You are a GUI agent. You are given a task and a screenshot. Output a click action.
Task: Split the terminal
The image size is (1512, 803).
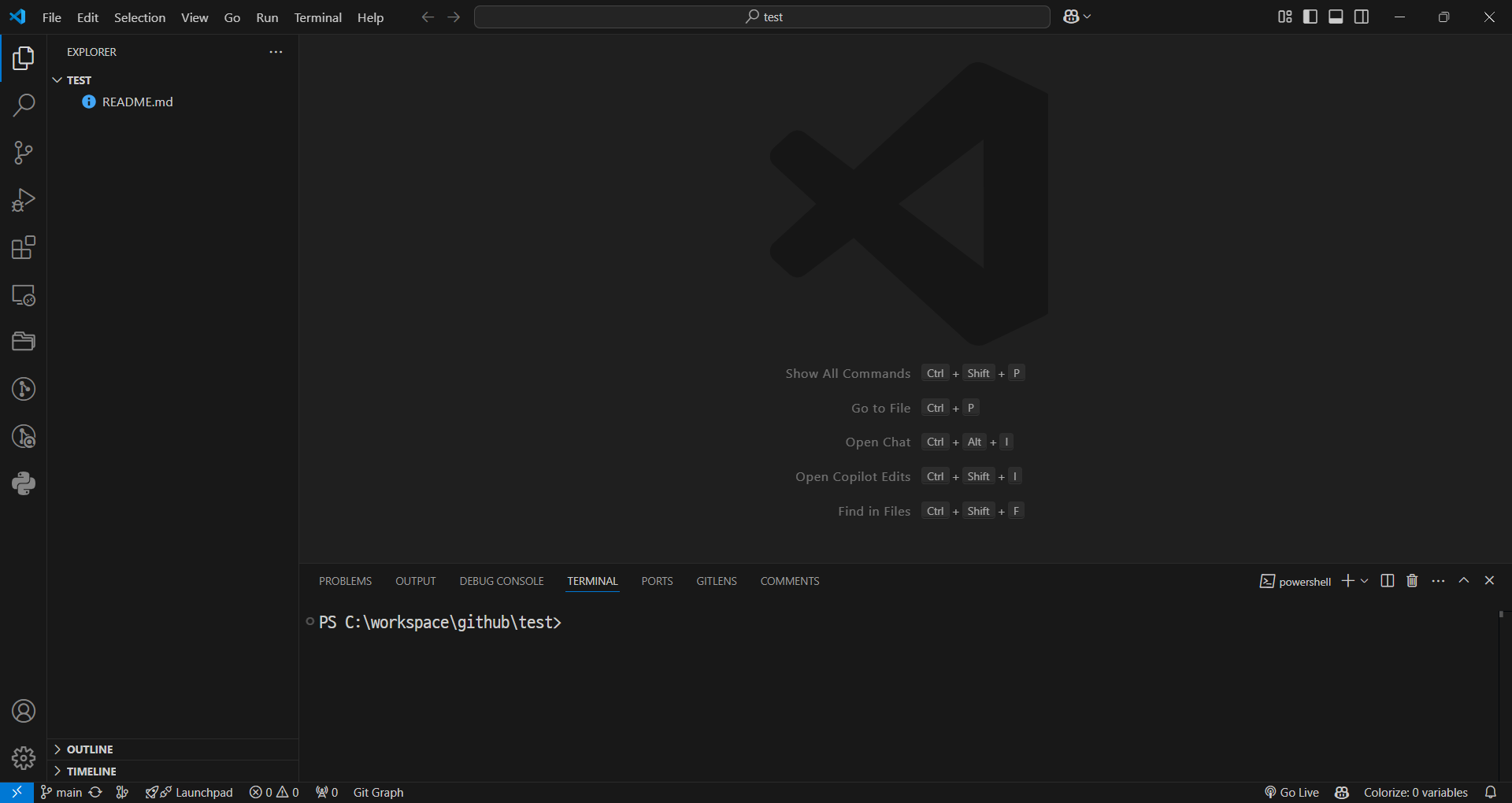click(x=1388, y=580)
